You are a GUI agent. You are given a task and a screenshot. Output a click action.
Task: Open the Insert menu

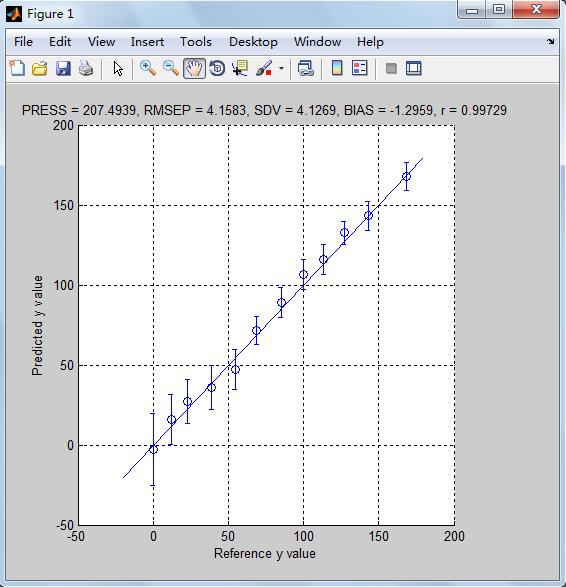(147, 42)
